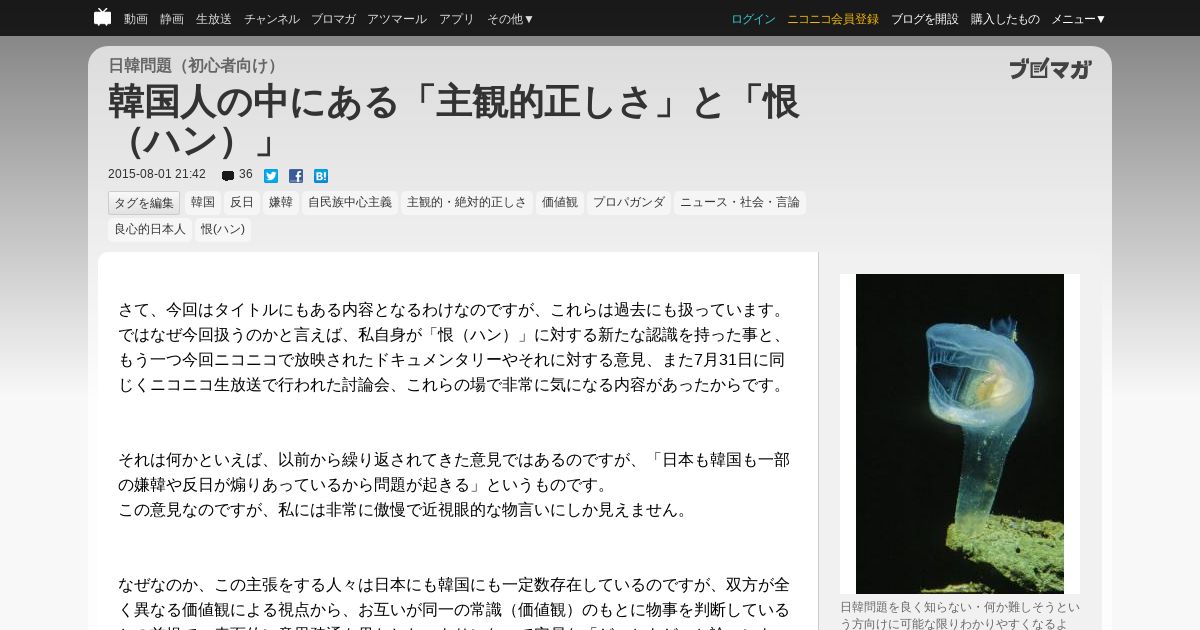The width and height of the screenshot is (1200, 630).
Task: Select the 主観的・絶対的正しさ tag
Action: [467, 202]
